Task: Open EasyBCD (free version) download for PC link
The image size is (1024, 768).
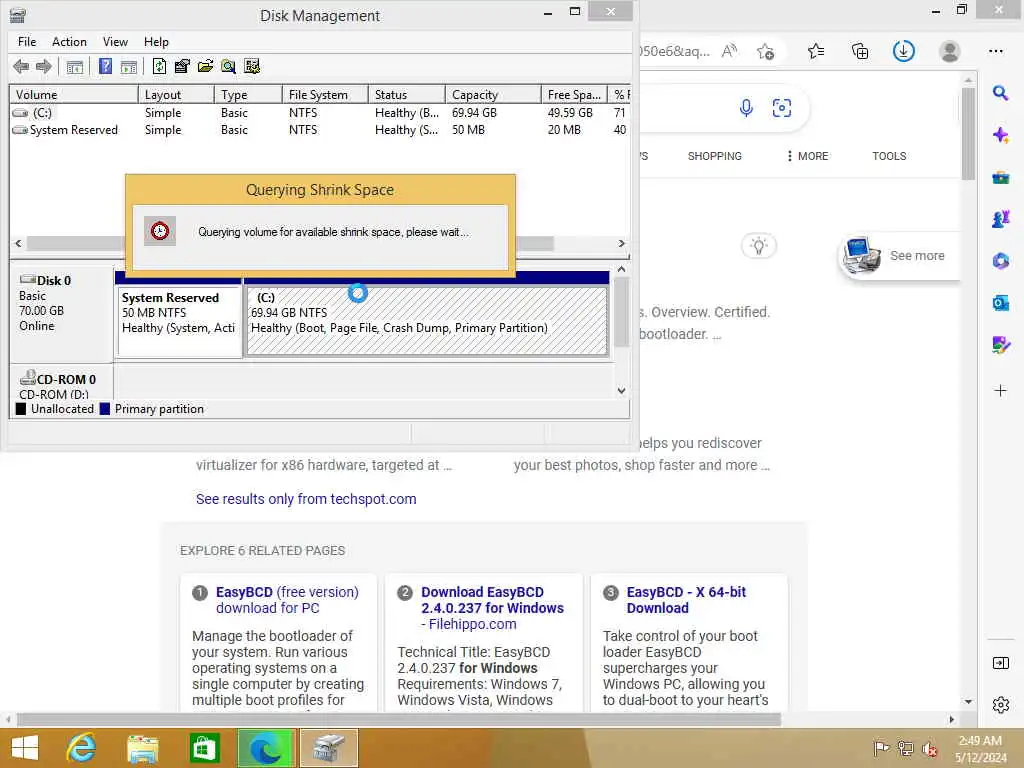Action: pos(287,600)
